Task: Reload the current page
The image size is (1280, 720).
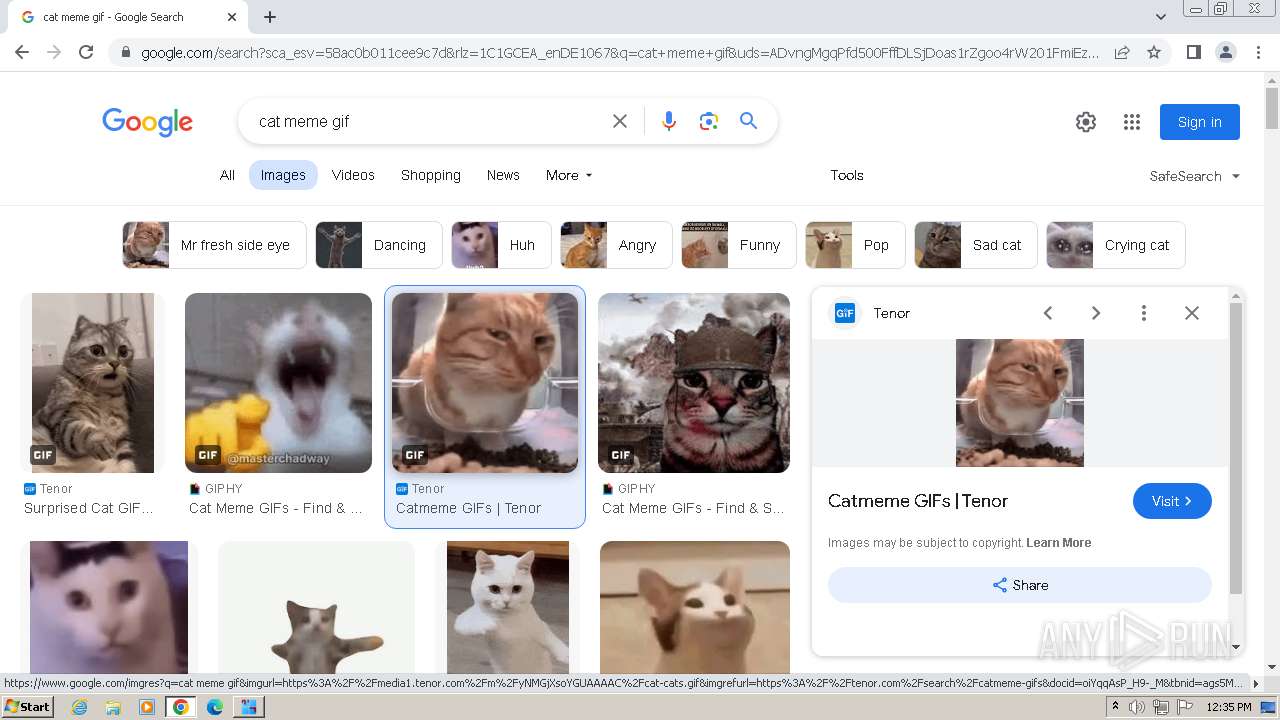Action: (86, 52)
